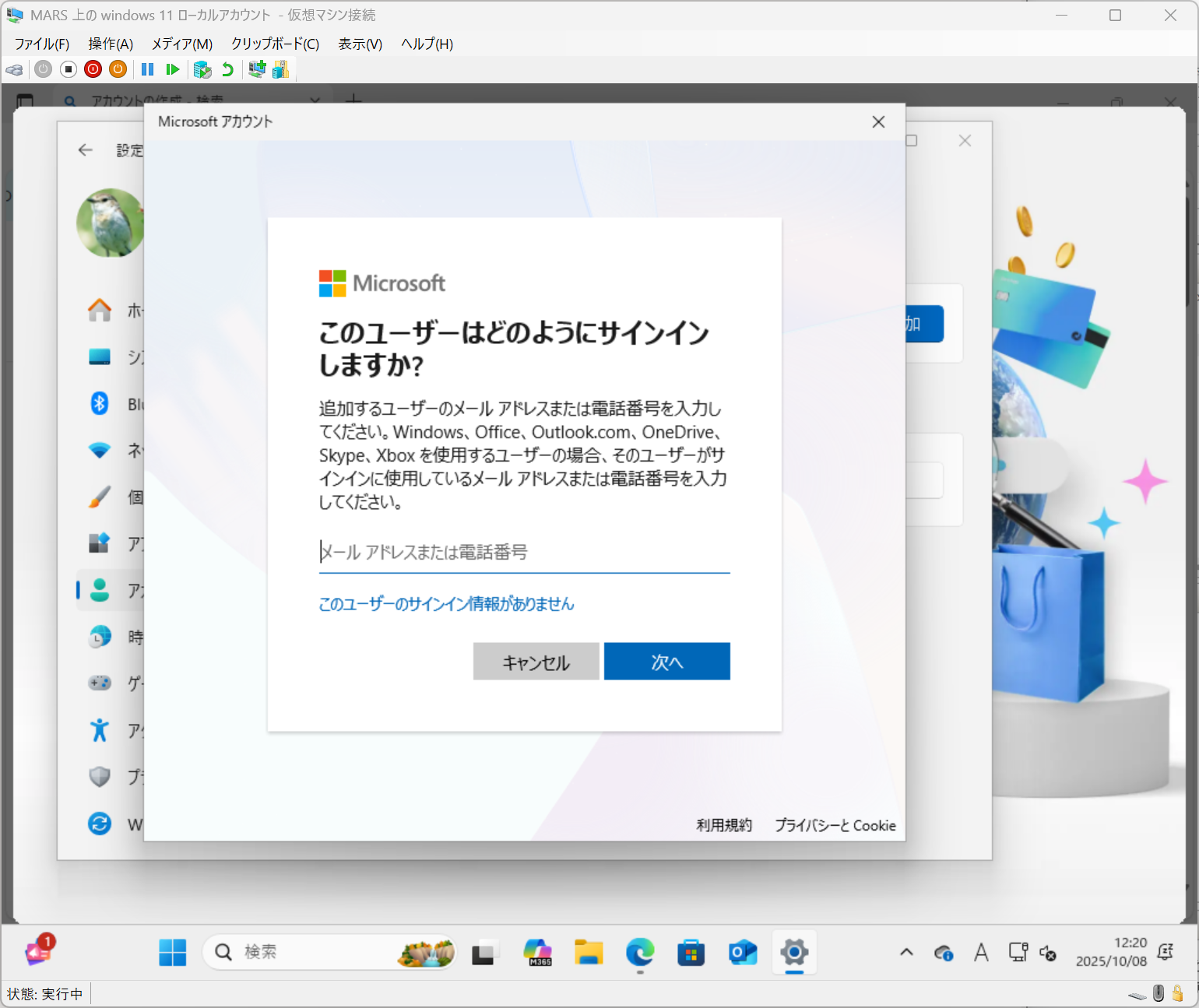Click the green Reset toolbar icon
This screenshot has height=1008, width=1199.
click(172, 69)
